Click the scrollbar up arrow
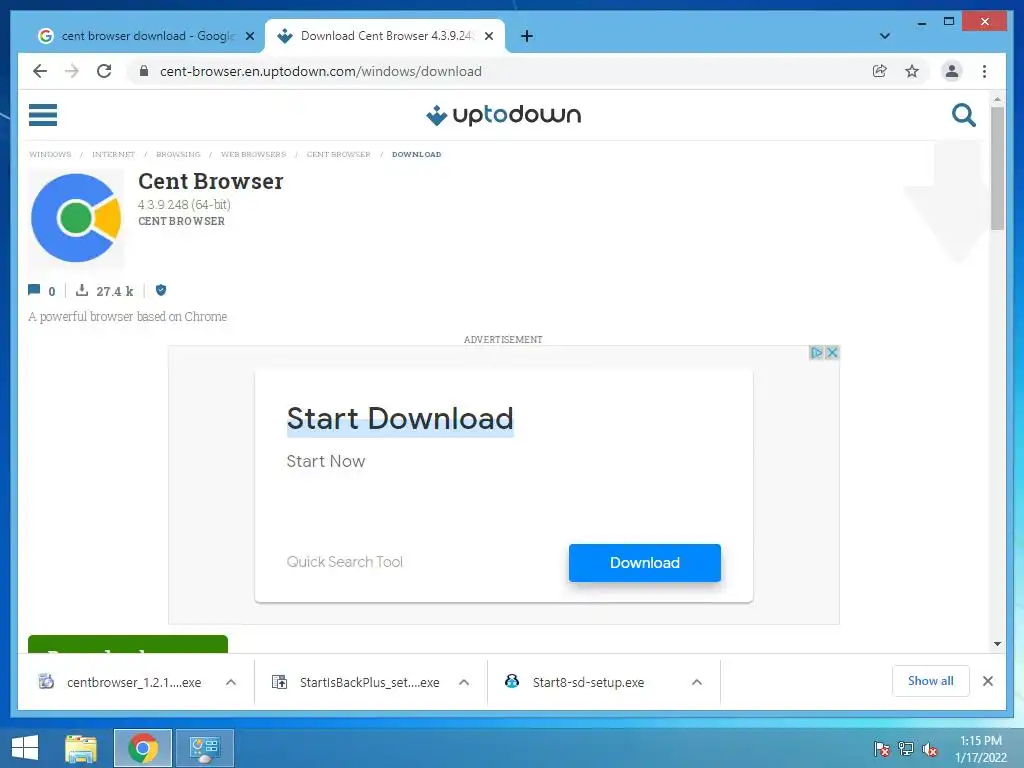Image resolution: width=1024 pixels, height=768 pixels. point(997,99)
